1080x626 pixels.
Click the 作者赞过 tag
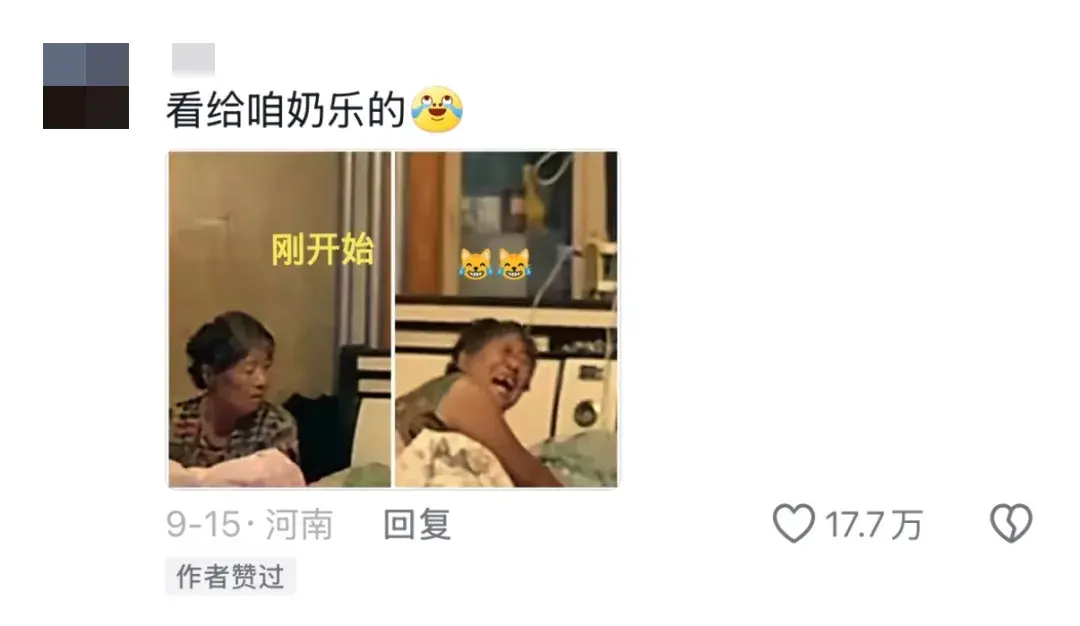pyautogui.click(x=231, y=576)
